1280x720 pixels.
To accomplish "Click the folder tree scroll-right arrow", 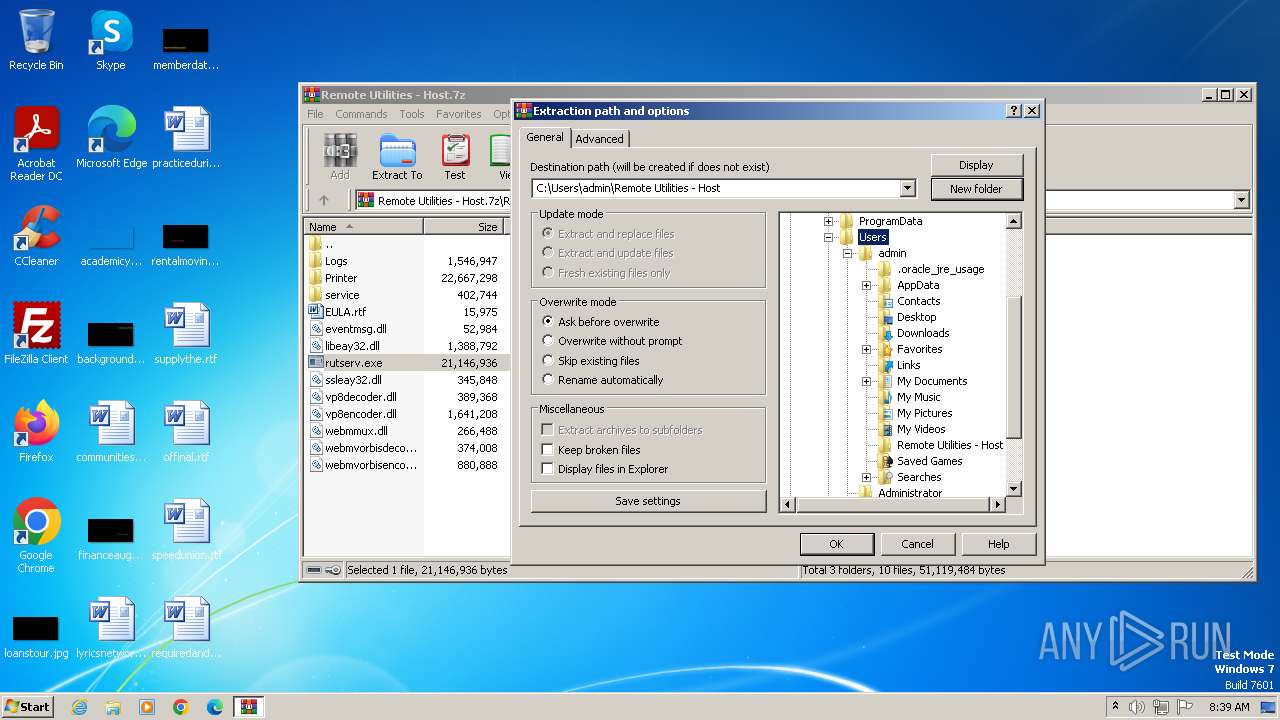I will (x=997, y=505).
